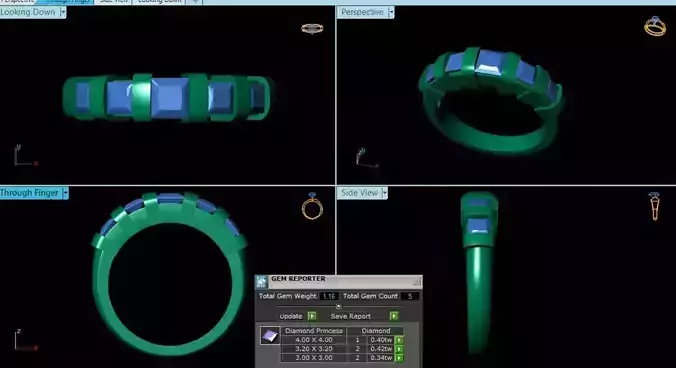Screen dimensions: 676x368
Task: Click the quantity 1 cell for 4.00 X 4.00
Action: click(x=357, y=340)
